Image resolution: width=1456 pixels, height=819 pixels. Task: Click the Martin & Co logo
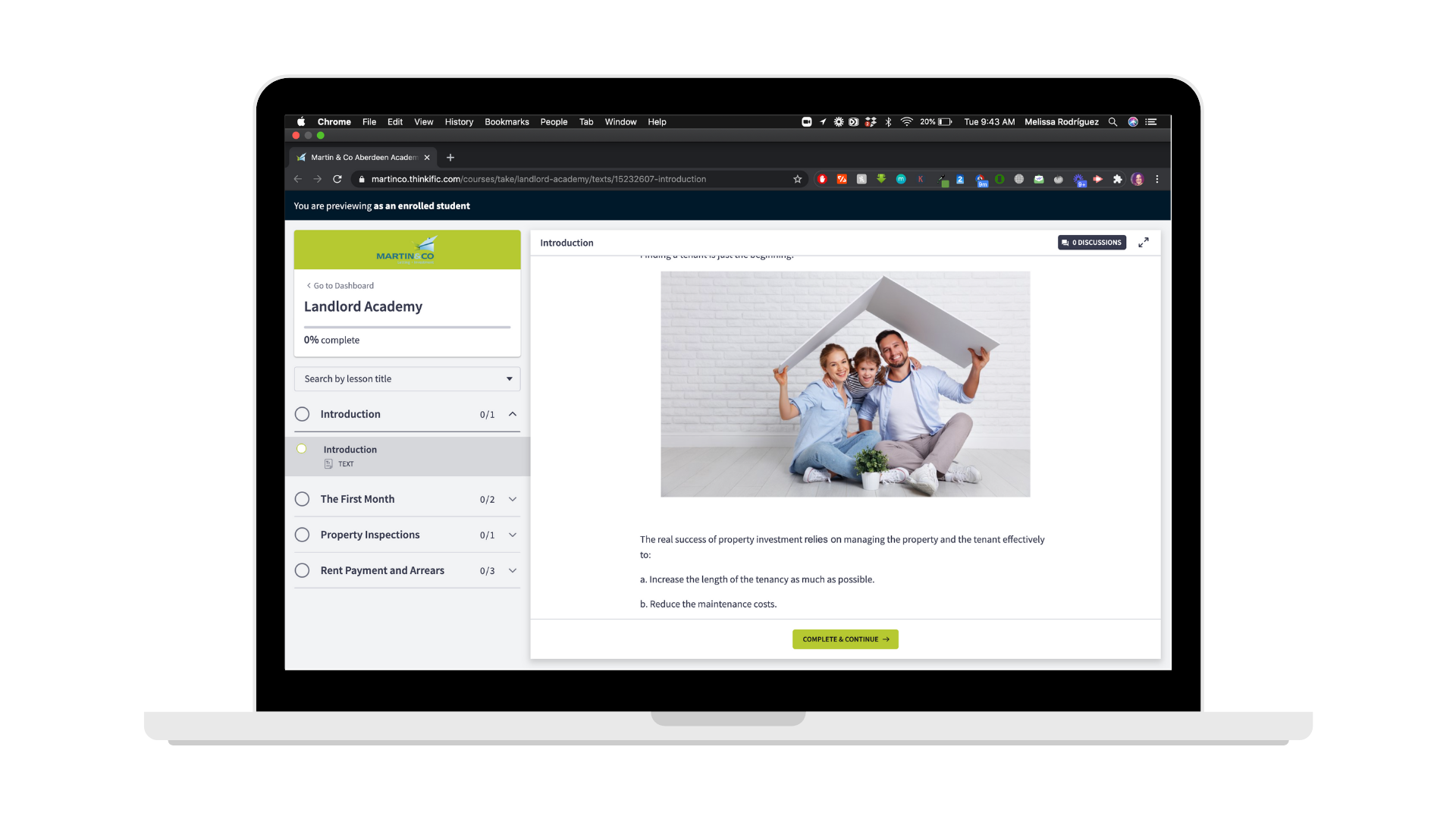tap(406, 249)
